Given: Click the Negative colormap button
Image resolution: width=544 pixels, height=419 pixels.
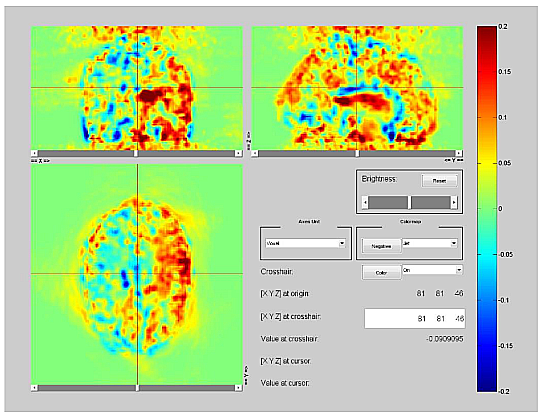Looking at the screenshot, I should (x=381, y=246).
